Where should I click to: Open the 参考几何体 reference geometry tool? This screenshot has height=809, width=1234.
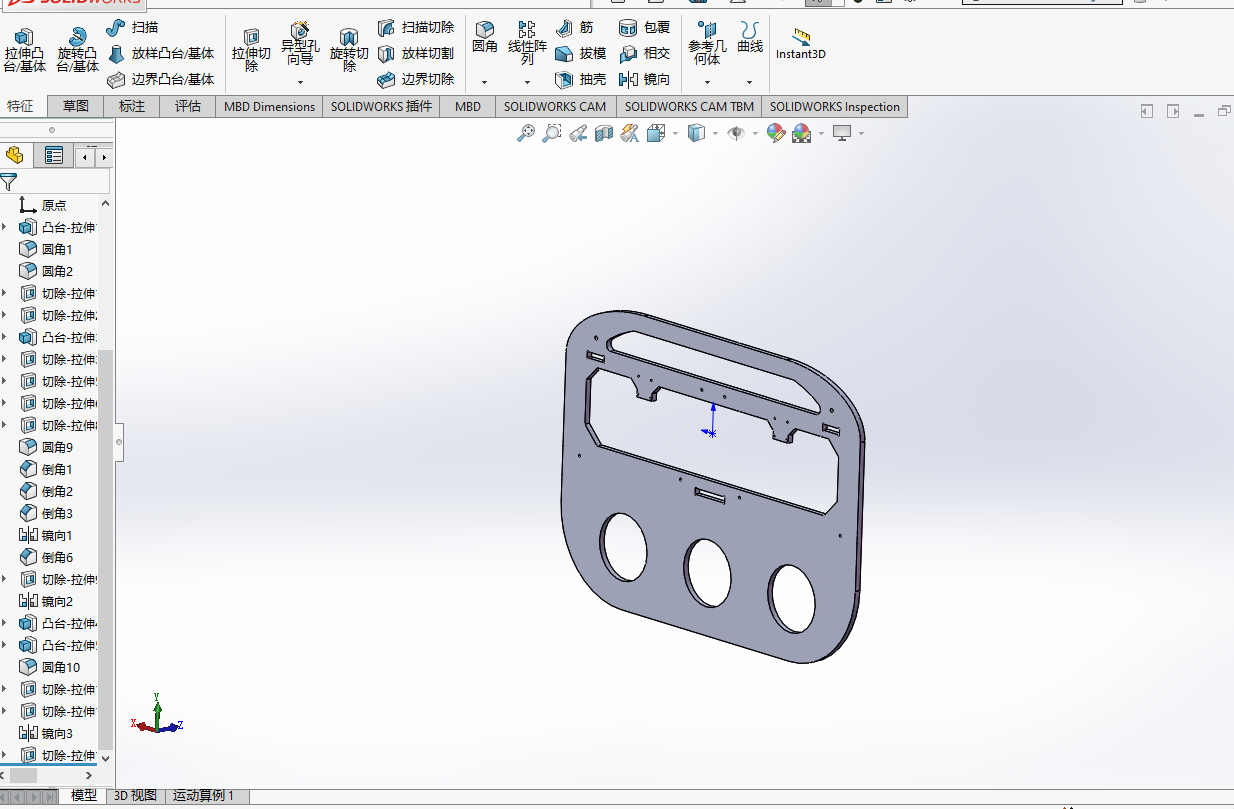(x=707, y=44)
